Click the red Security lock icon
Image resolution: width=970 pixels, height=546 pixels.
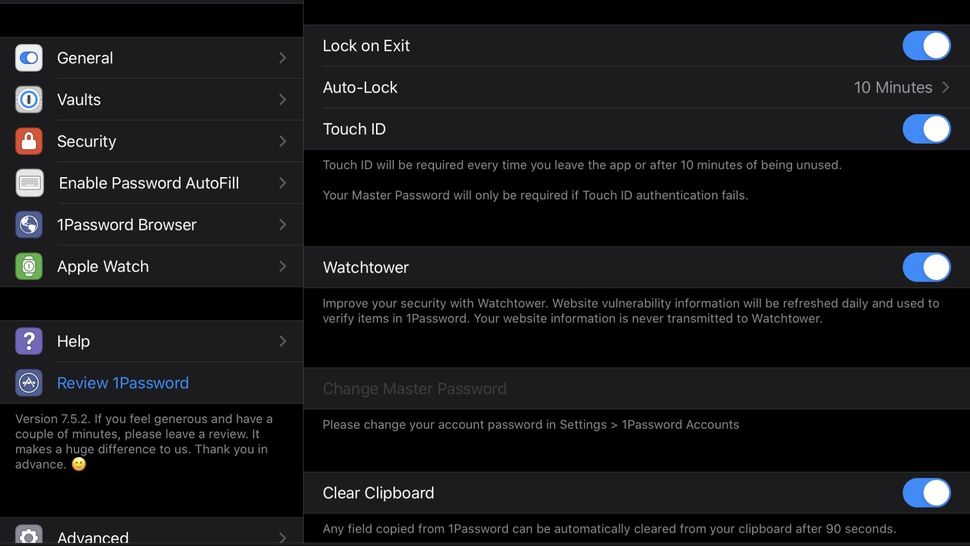[29, 141]
